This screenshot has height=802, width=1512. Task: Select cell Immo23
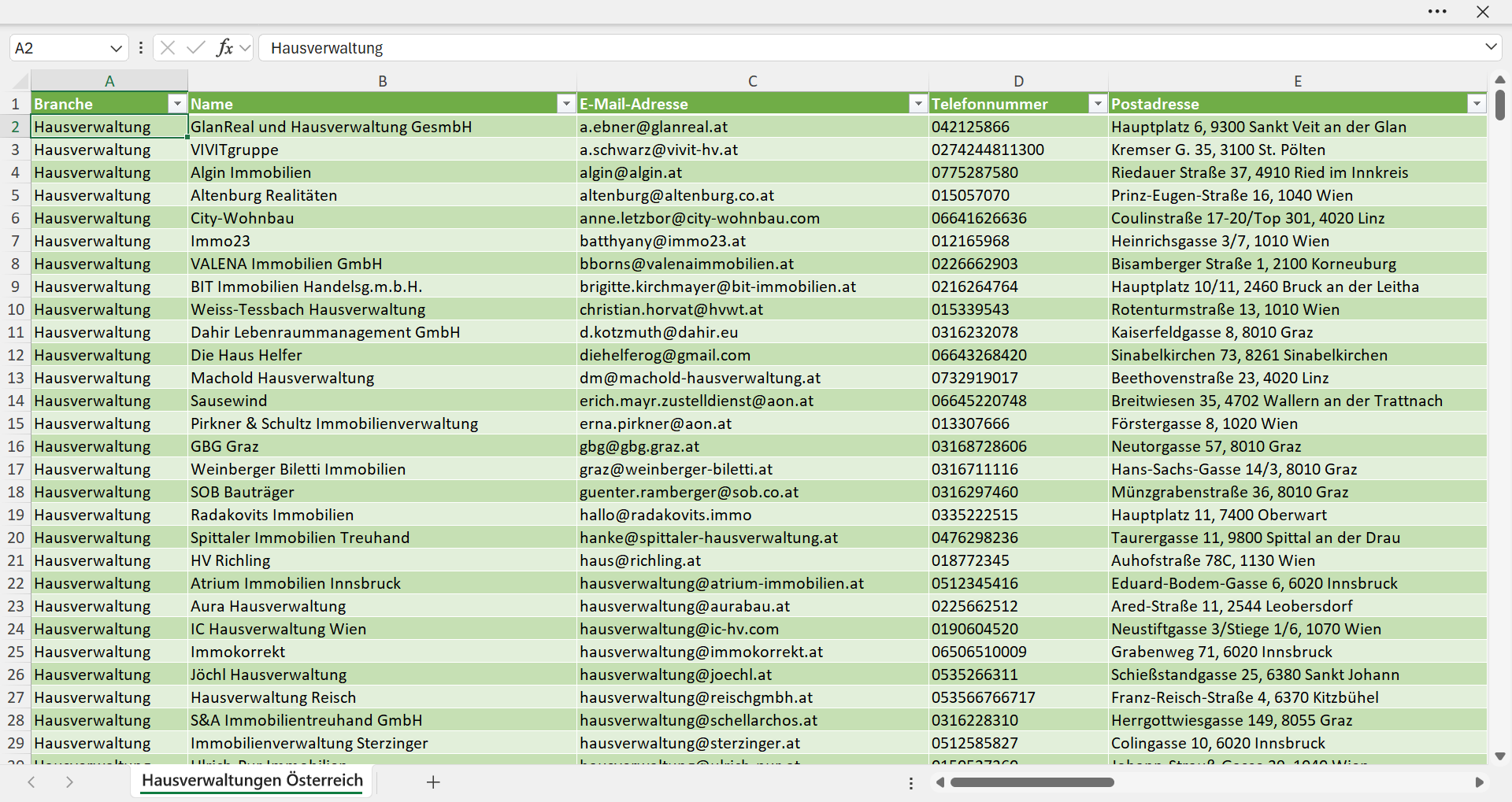pyautogui.click(x=383, y=241)
